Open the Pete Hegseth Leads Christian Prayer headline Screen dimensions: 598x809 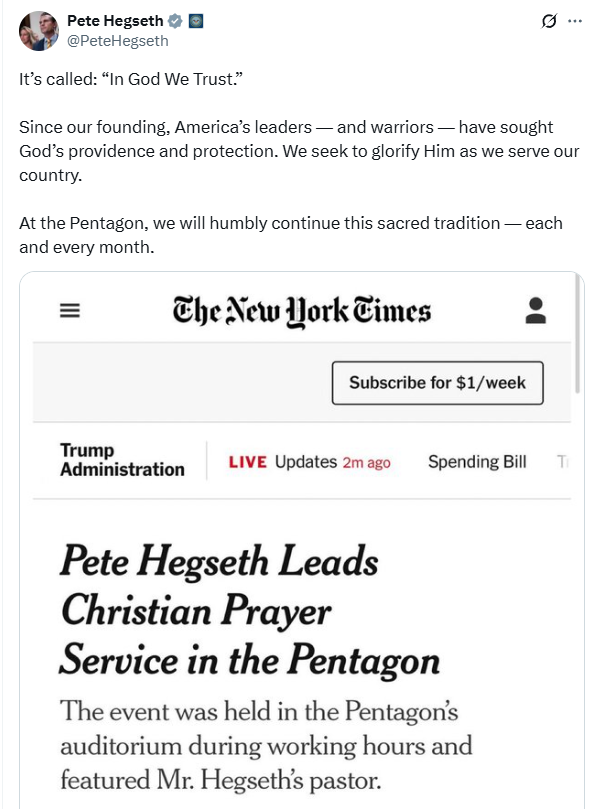coord(250,610)
